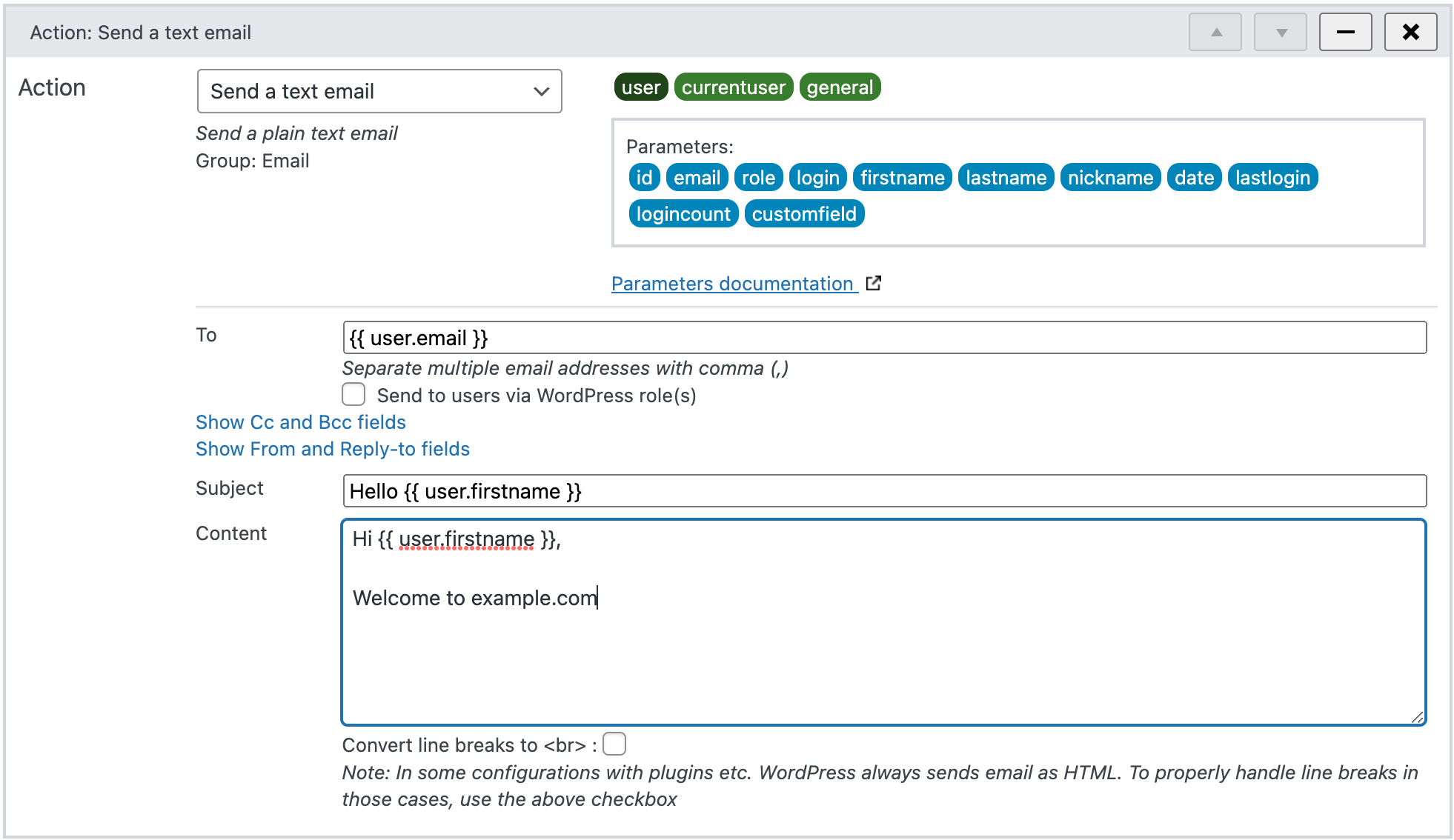Move the action up

tap(1215, 32)
